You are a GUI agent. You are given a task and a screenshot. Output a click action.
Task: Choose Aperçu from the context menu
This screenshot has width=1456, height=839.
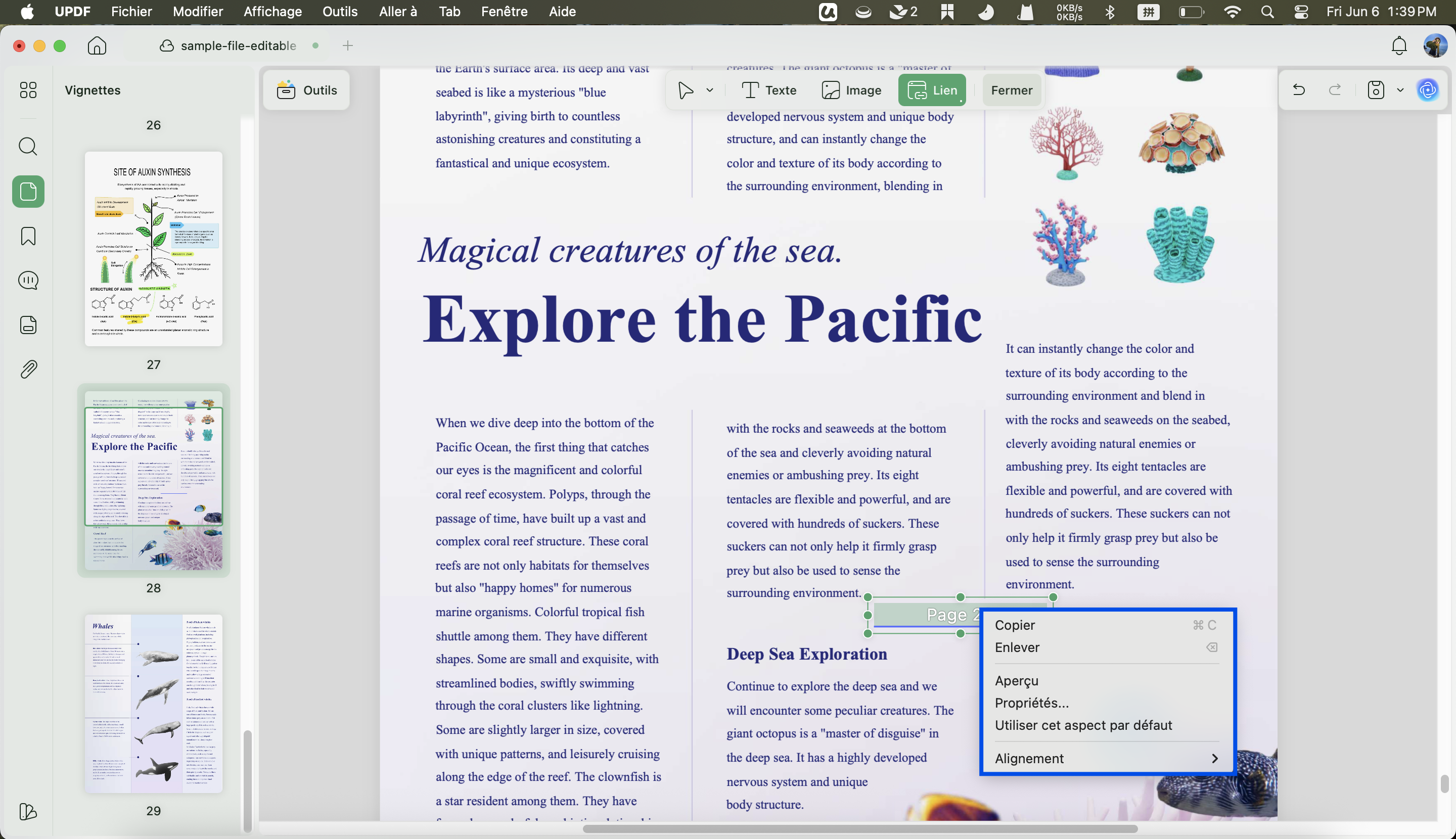(1107, 680)
